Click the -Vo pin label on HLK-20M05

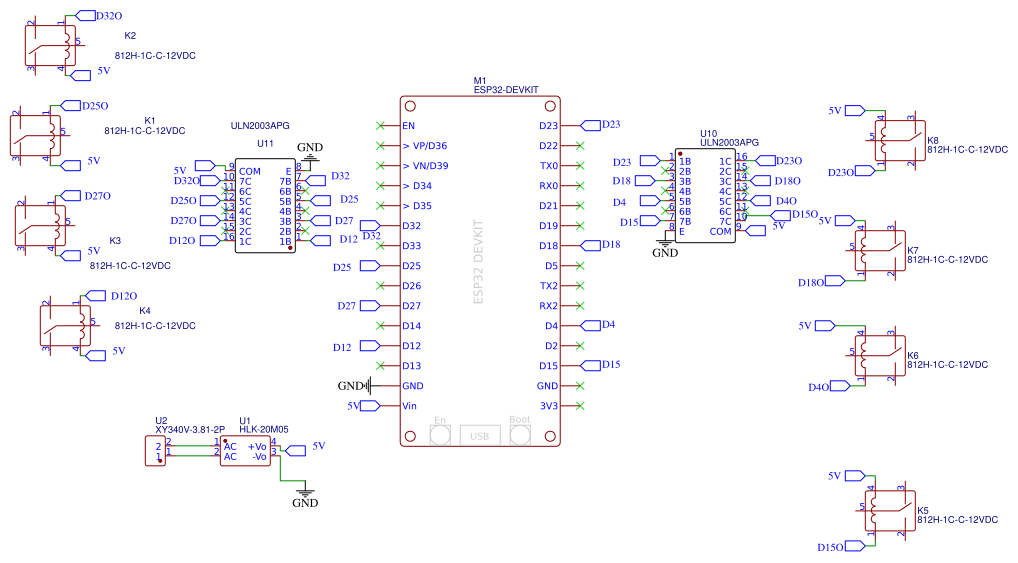(x=259, y=457)
